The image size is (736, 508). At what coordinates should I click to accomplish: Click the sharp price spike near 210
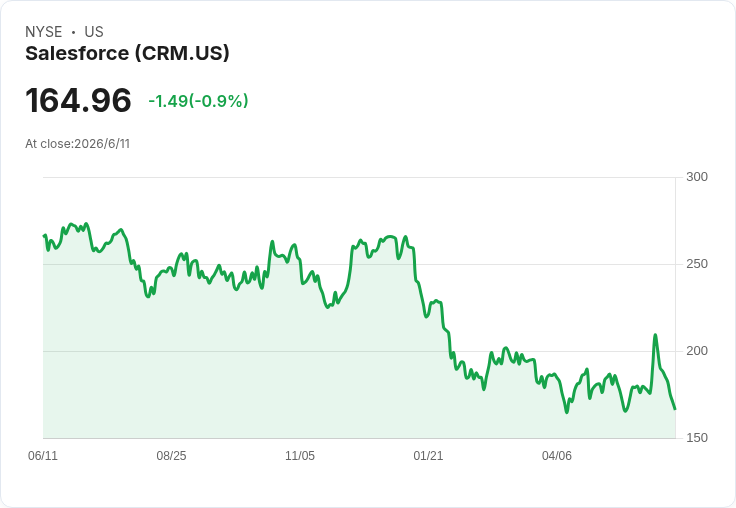(655, 335)
